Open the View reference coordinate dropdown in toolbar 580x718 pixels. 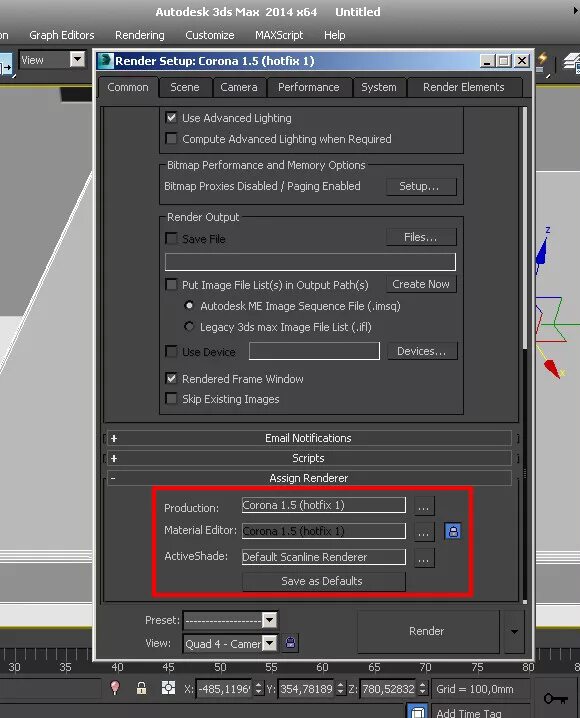(77, 60)
